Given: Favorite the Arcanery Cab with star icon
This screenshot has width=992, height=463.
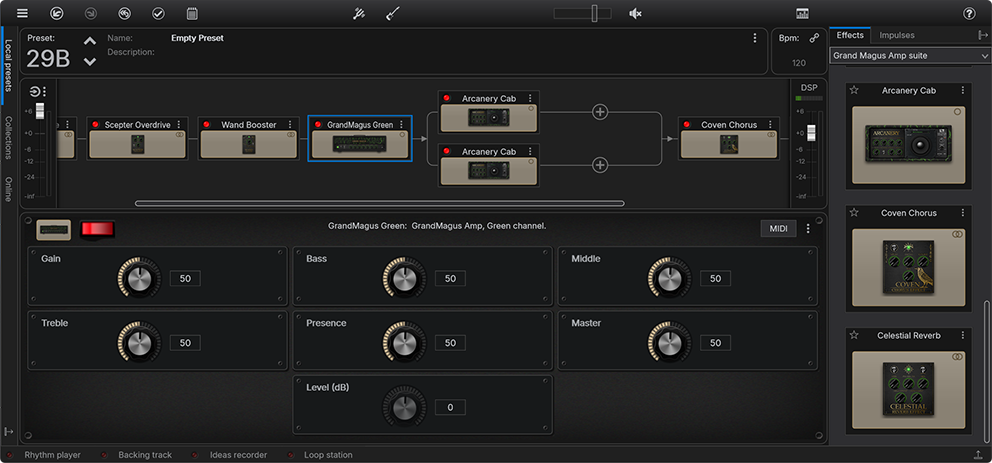Looking at the screenshot, I should click(854, 90).
